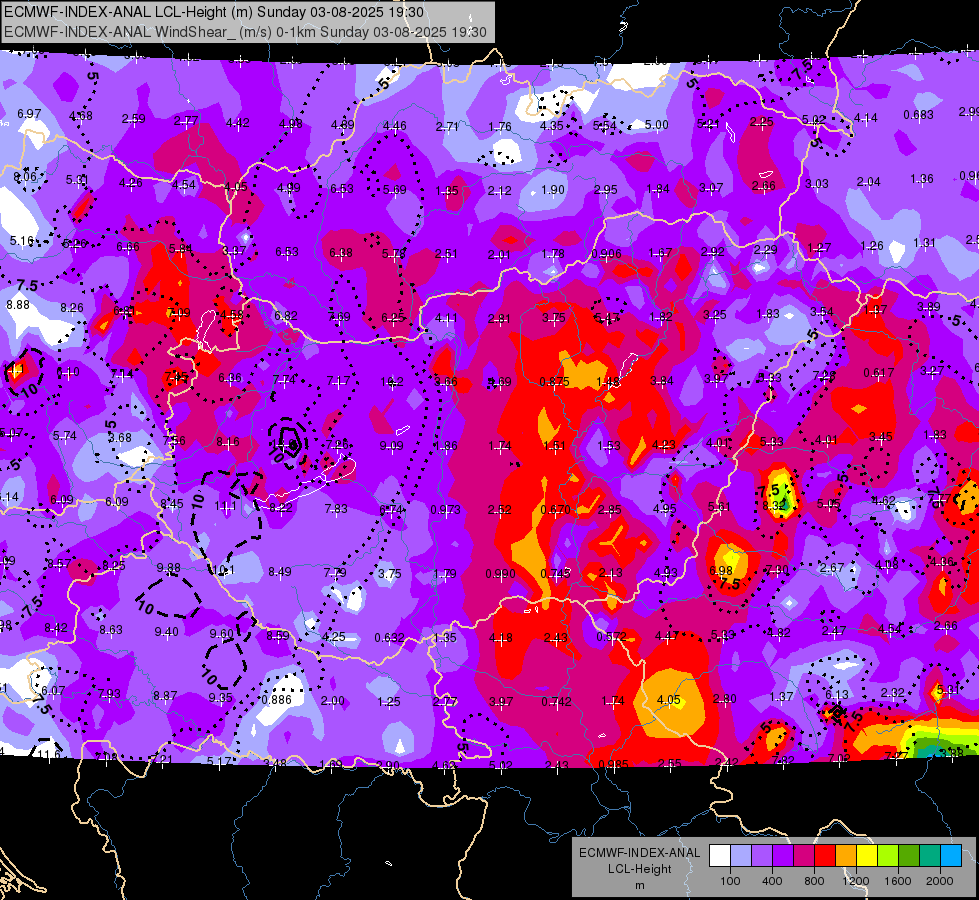The height and width of the screenshot is (900, 979).
Task: Click the legend label 800
Action: point(814,881)
